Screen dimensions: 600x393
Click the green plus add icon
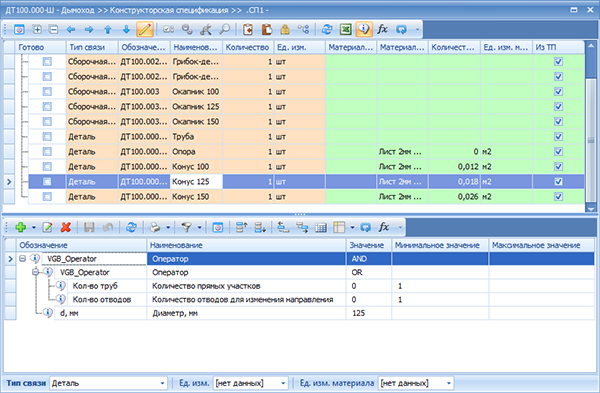[21, 228]
